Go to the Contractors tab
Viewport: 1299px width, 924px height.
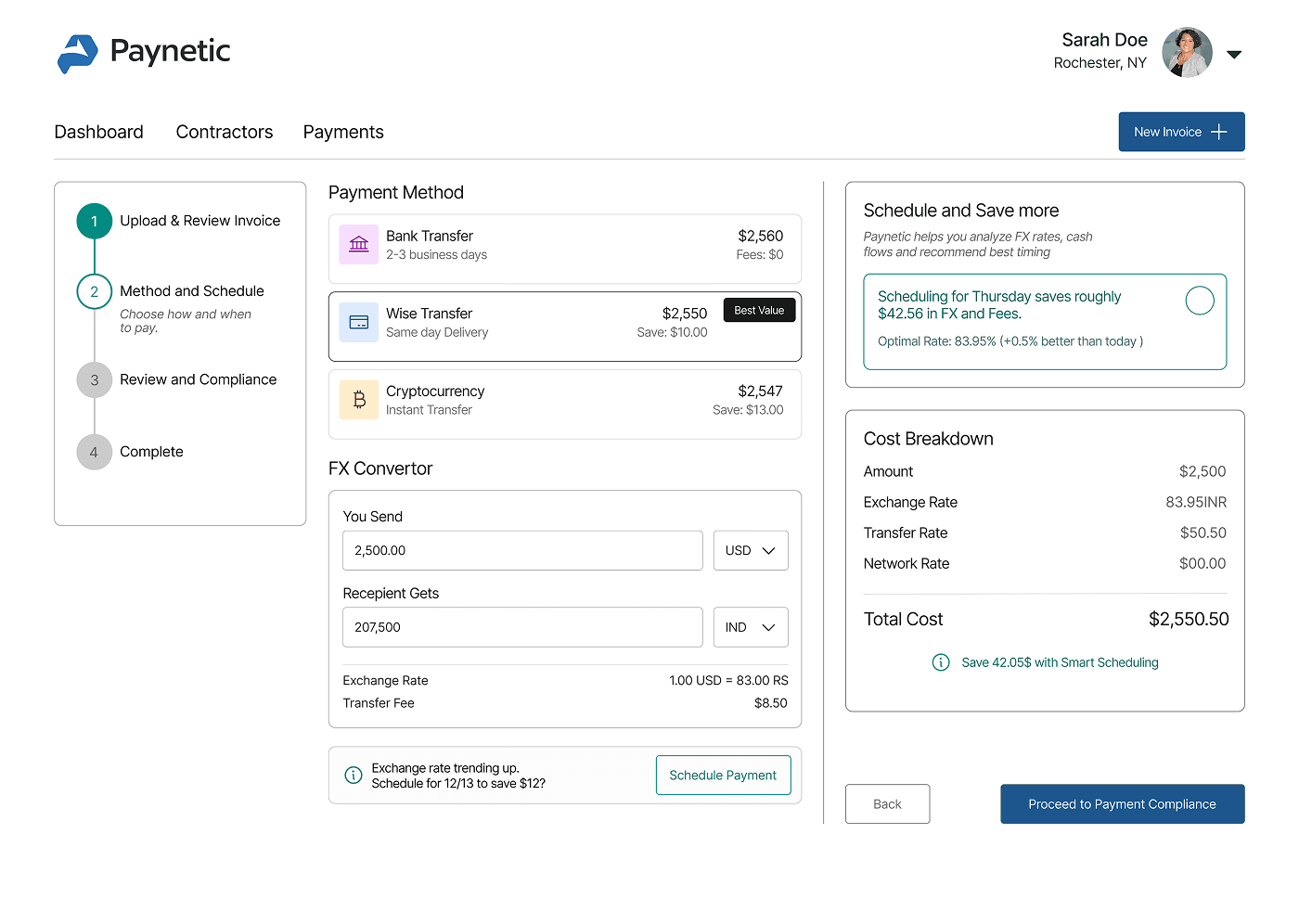pos(225,133)
